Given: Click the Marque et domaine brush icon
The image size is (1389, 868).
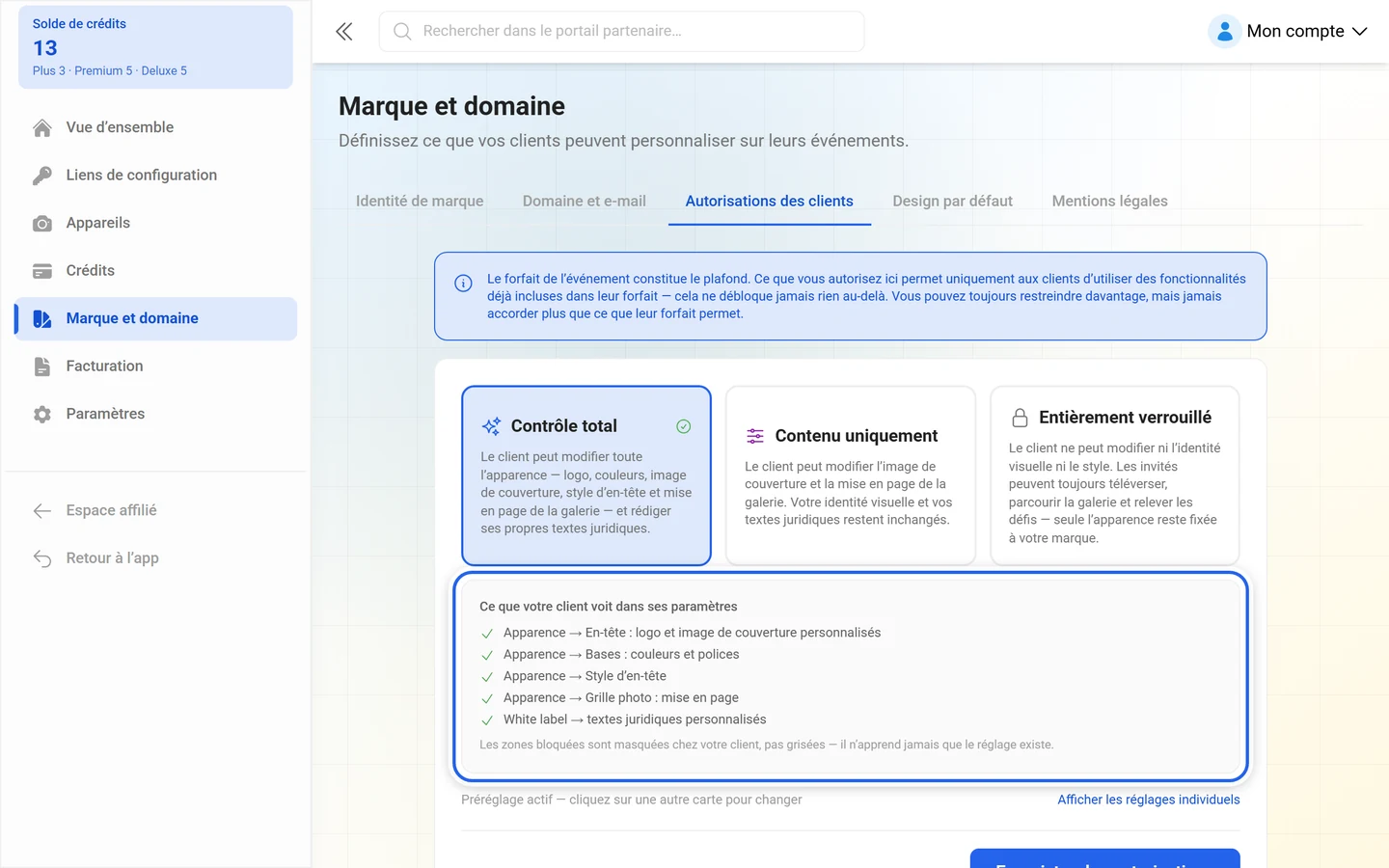Looking at the screenshot, I should point(42,319).
